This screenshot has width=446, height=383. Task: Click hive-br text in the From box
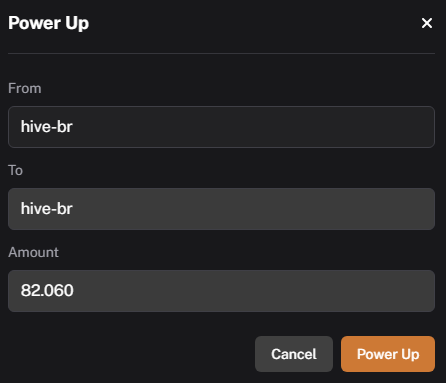click(47, 127)
